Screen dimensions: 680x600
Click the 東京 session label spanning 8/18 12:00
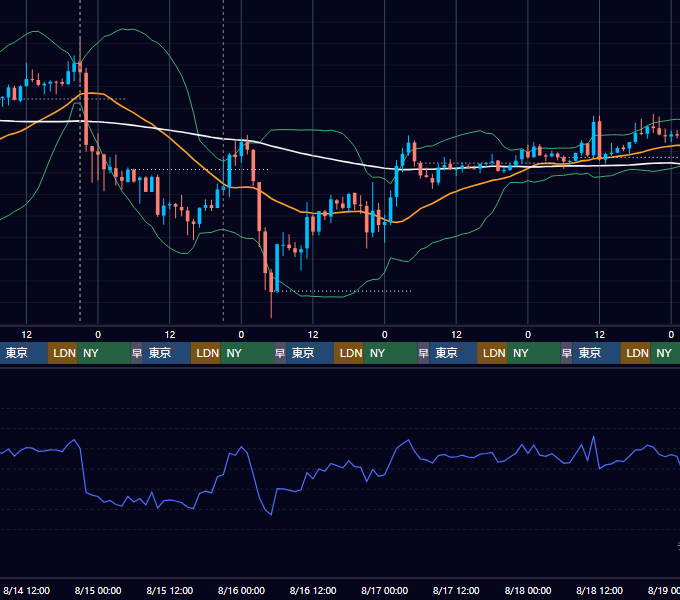(x=596, y=353)
